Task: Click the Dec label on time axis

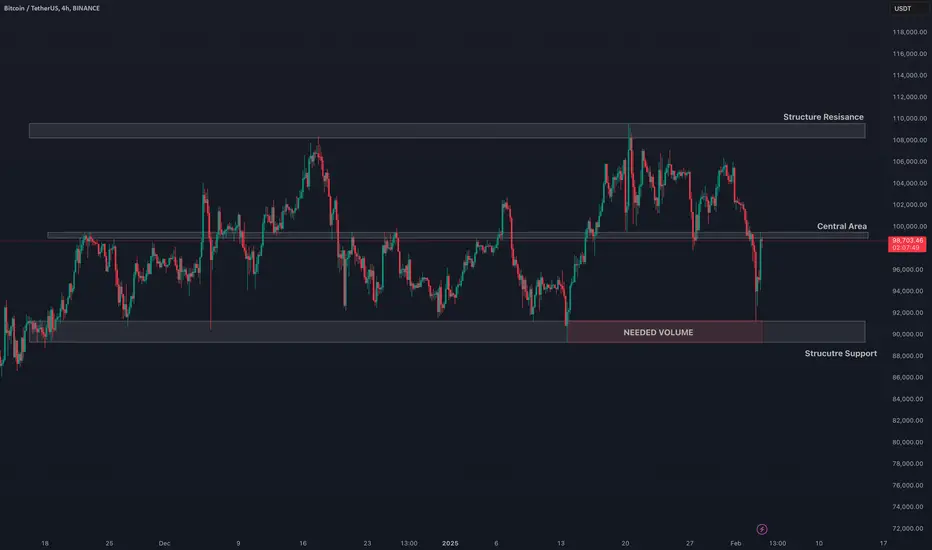Action: point(164,543)
